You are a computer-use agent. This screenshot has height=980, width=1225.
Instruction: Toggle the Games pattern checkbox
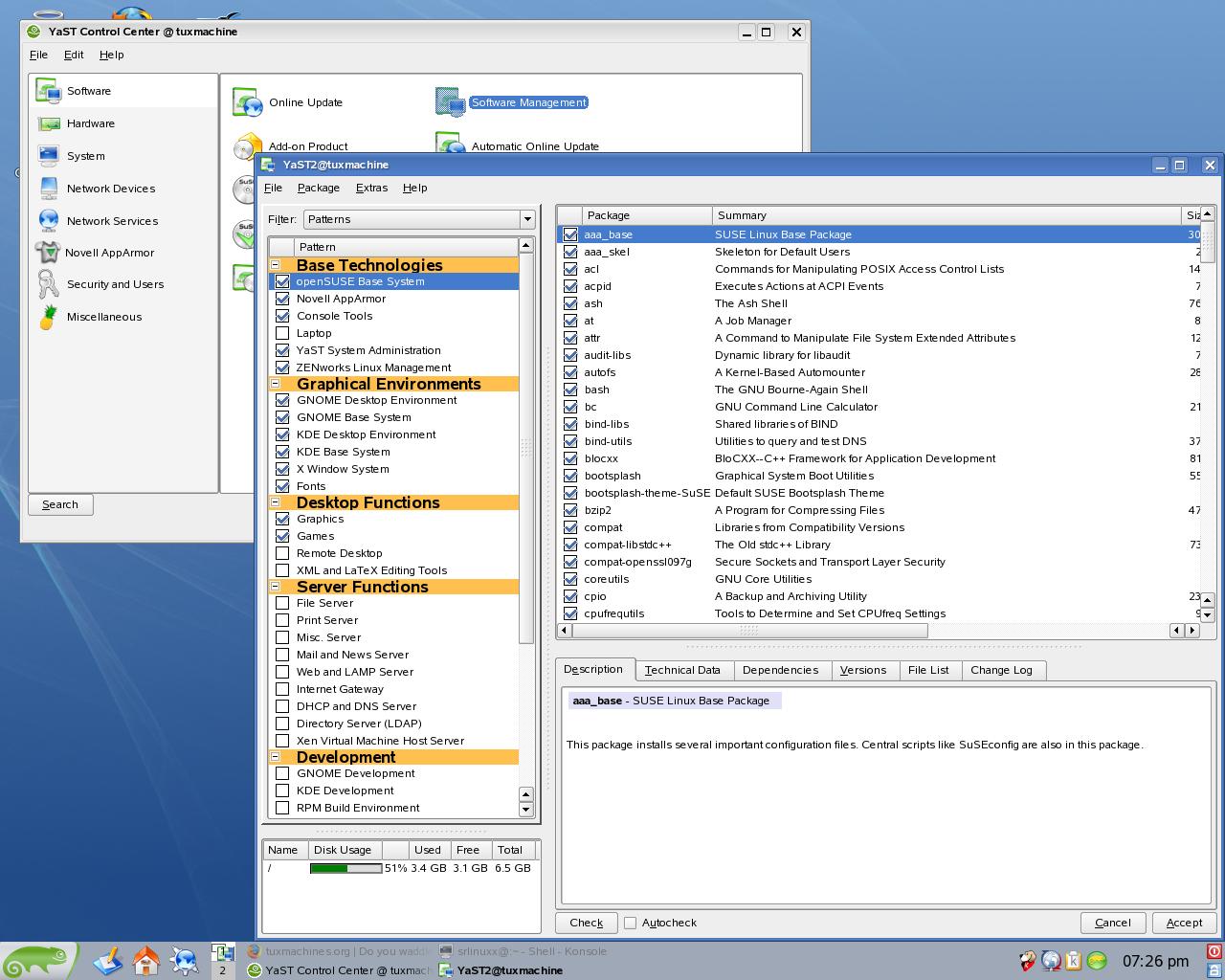(282, 536)
